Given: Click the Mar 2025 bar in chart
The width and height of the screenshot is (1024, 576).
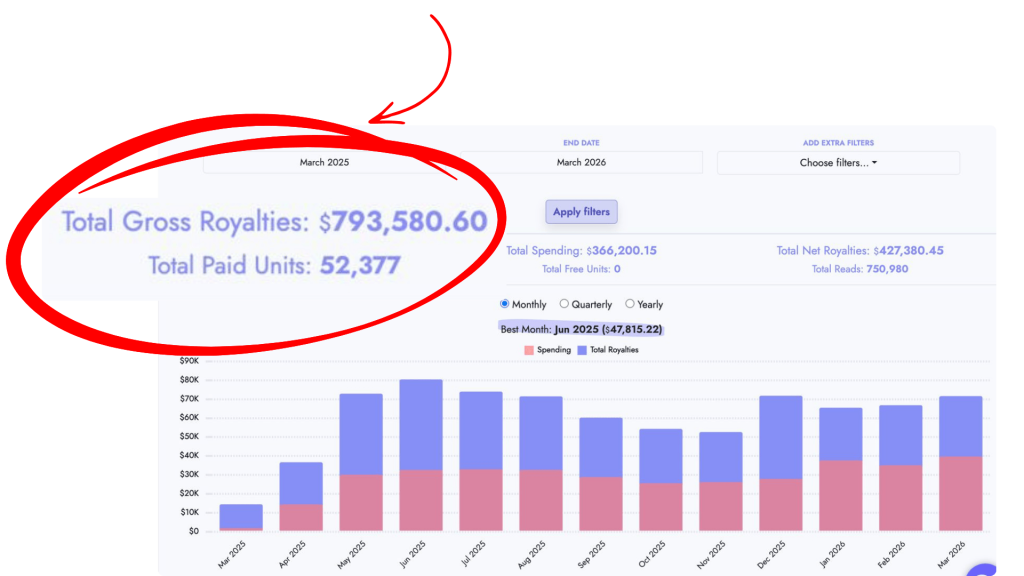Looking at the screenshot, I should (x=241, y=516).
